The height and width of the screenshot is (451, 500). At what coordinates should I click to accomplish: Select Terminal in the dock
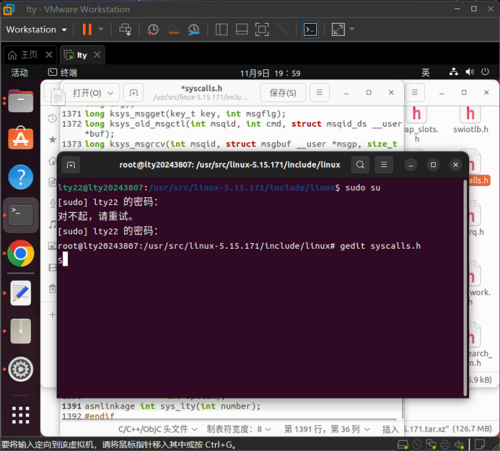pyautogui.click(x=21, y=215)
